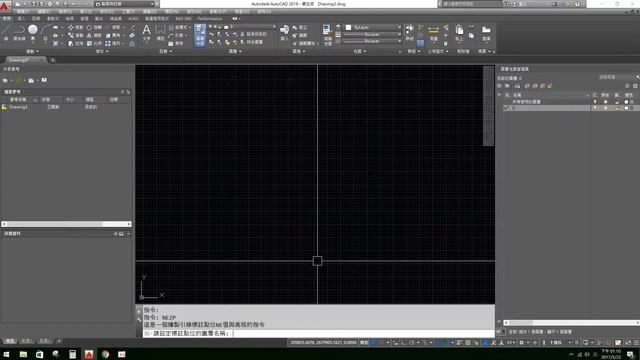Click the Insert block (插入) icon
This screenshot has width=640, height=360.
(x=284, y=33)
